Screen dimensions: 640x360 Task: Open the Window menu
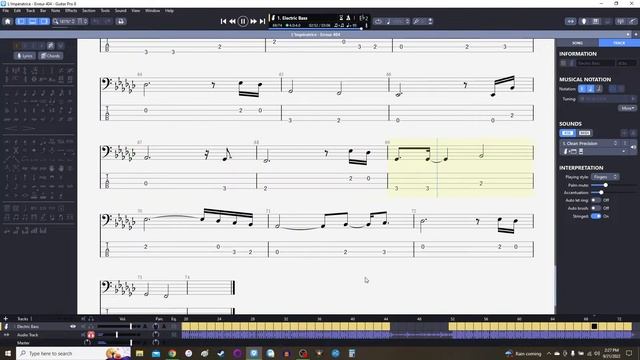tap(152, 11)
